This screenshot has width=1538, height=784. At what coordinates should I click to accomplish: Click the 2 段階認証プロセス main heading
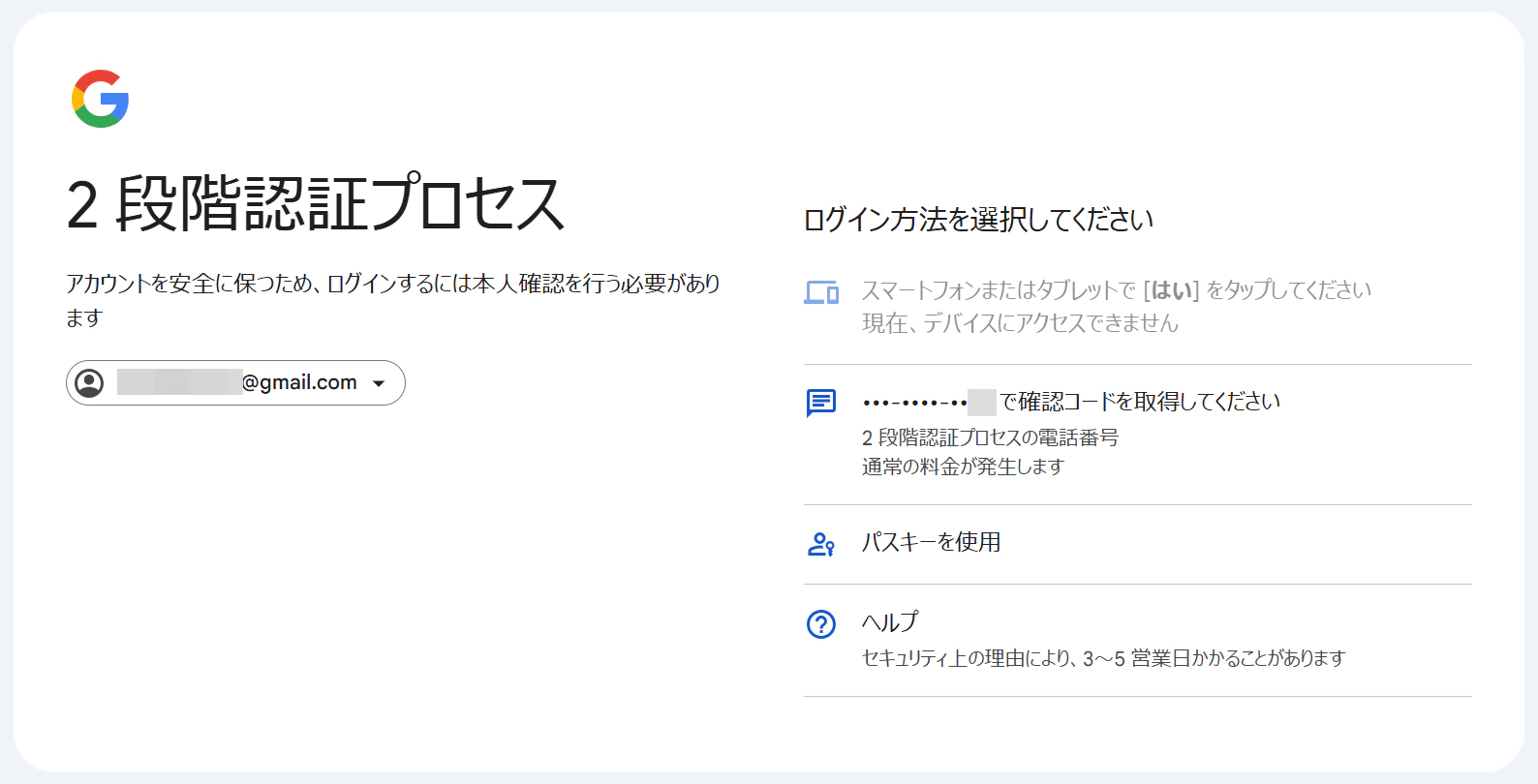coord(315,204)
